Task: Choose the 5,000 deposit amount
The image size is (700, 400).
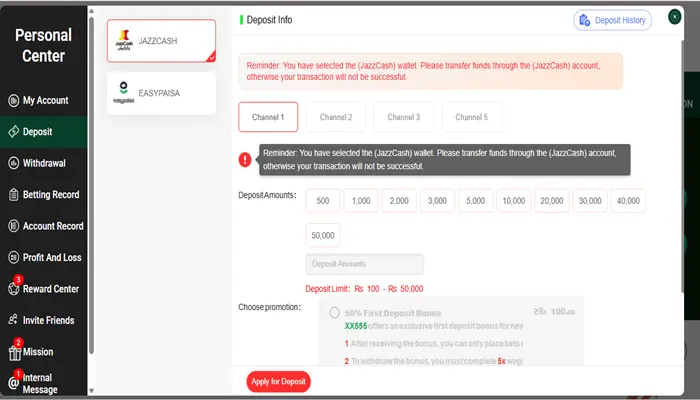Action: point(475,201)
